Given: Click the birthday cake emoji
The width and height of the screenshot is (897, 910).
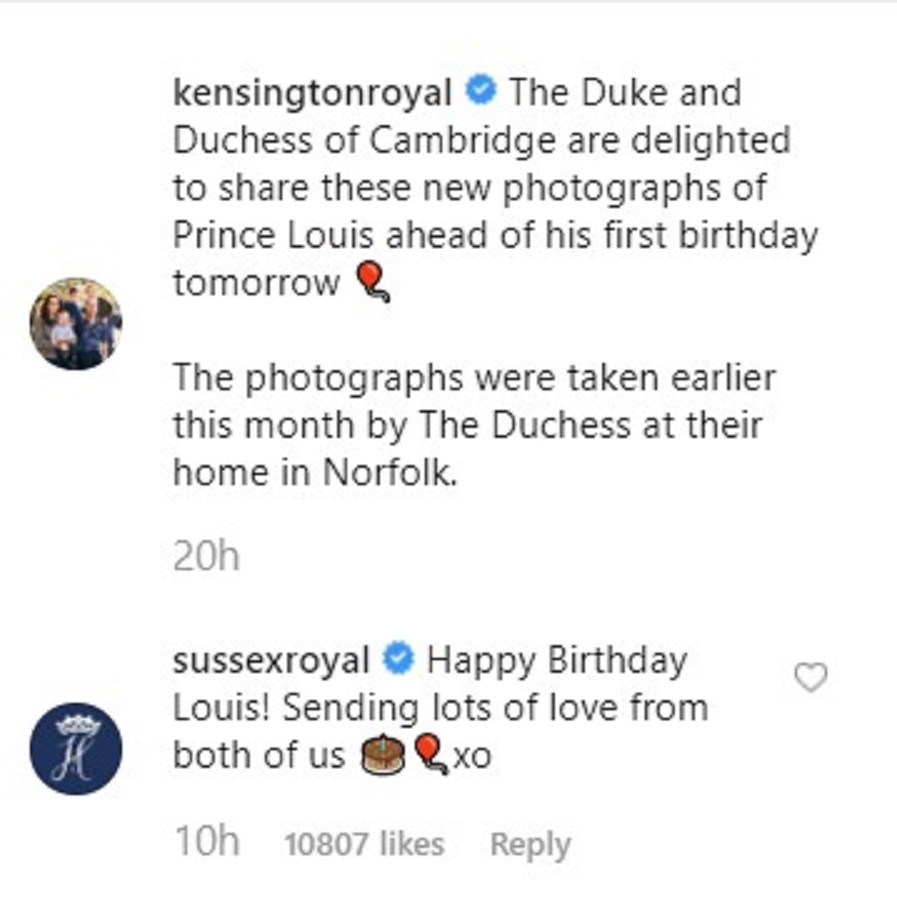Looking at the screenshot, I should click(x=384, y=756).
